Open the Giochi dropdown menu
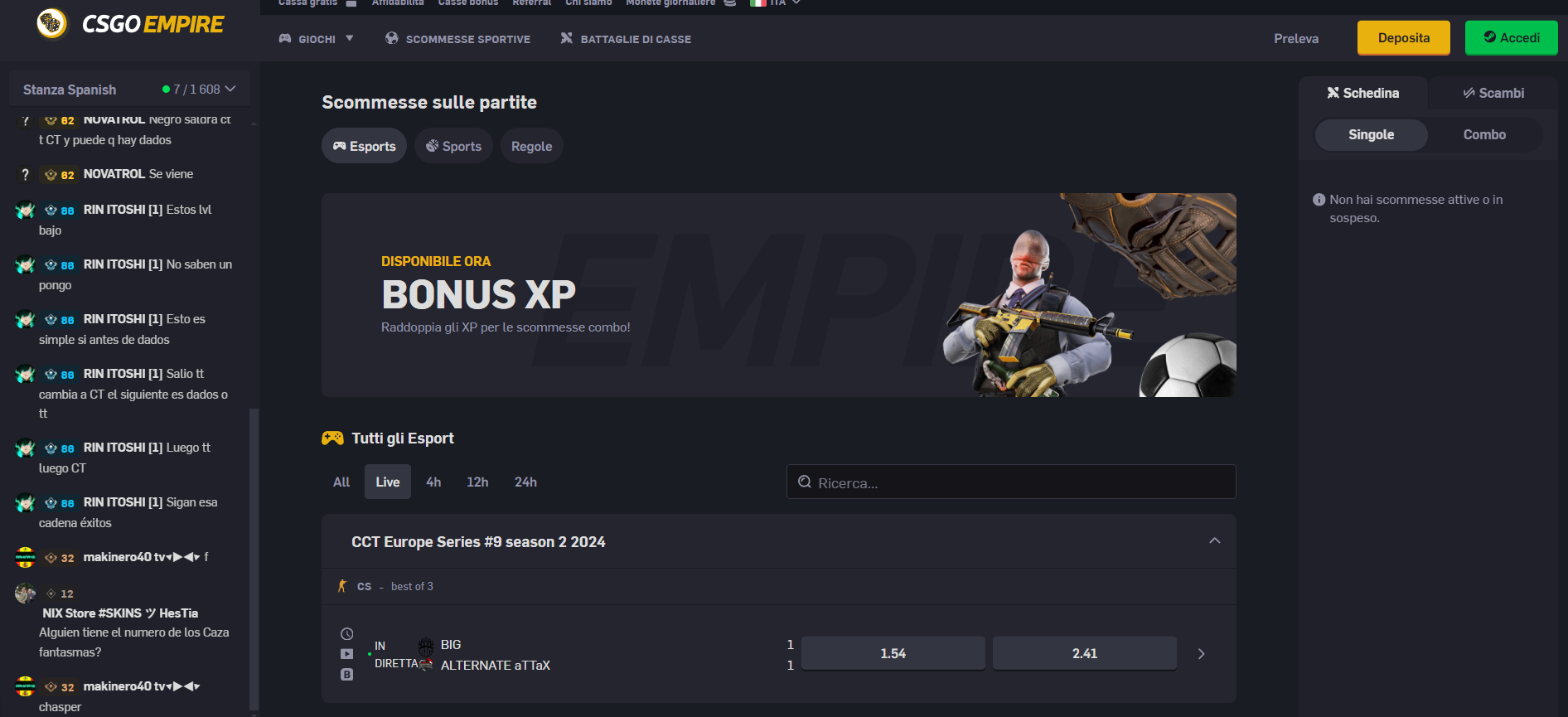 (317, 39)
